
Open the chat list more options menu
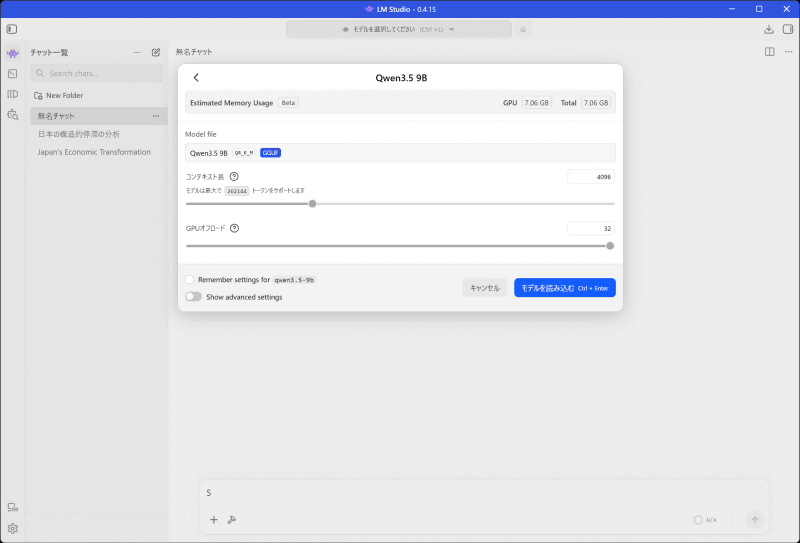pos(137,52)
